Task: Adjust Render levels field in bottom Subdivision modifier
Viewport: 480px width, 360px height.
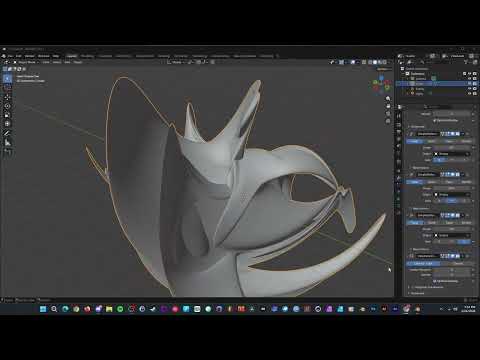Action: [x=452, y=275]
